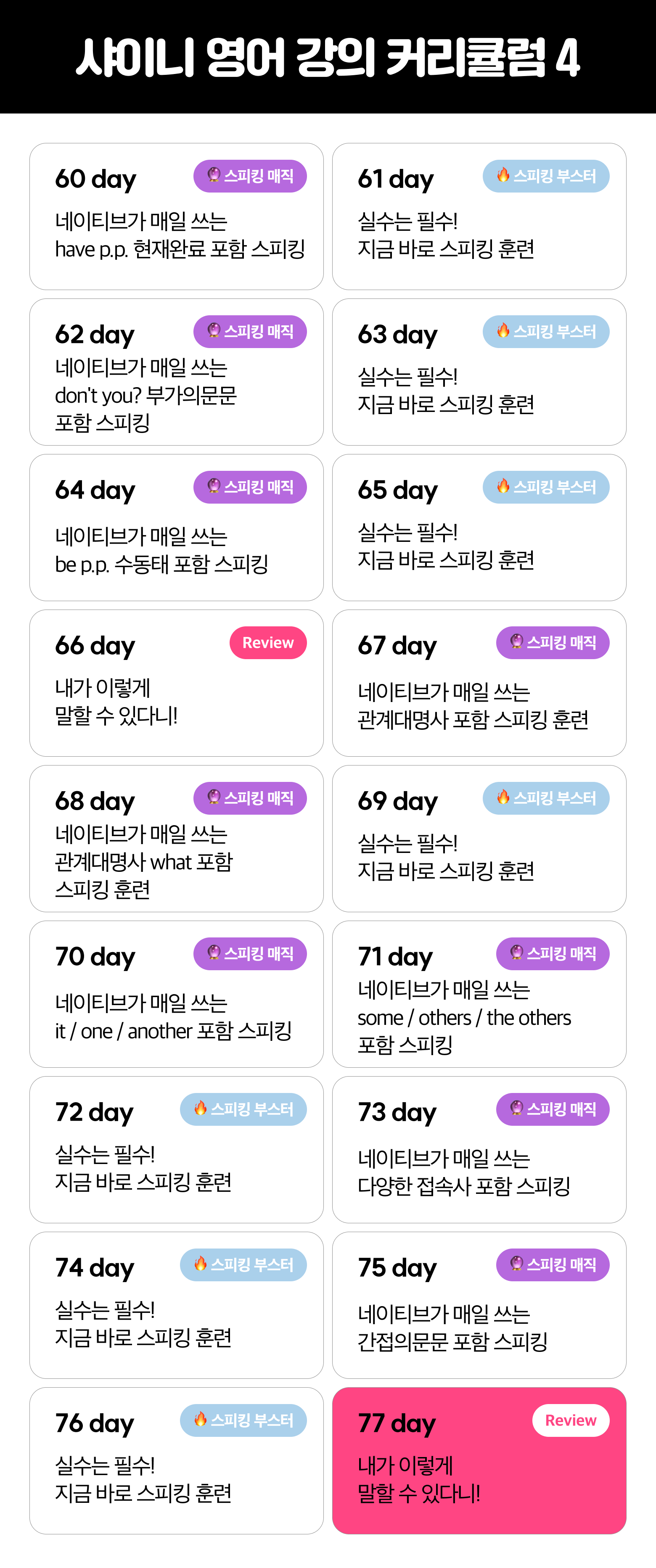Click the 스피킹 부스터 badge on 69 day
This screenshot has height=1568, width=656.
click(x=546, y=798)
